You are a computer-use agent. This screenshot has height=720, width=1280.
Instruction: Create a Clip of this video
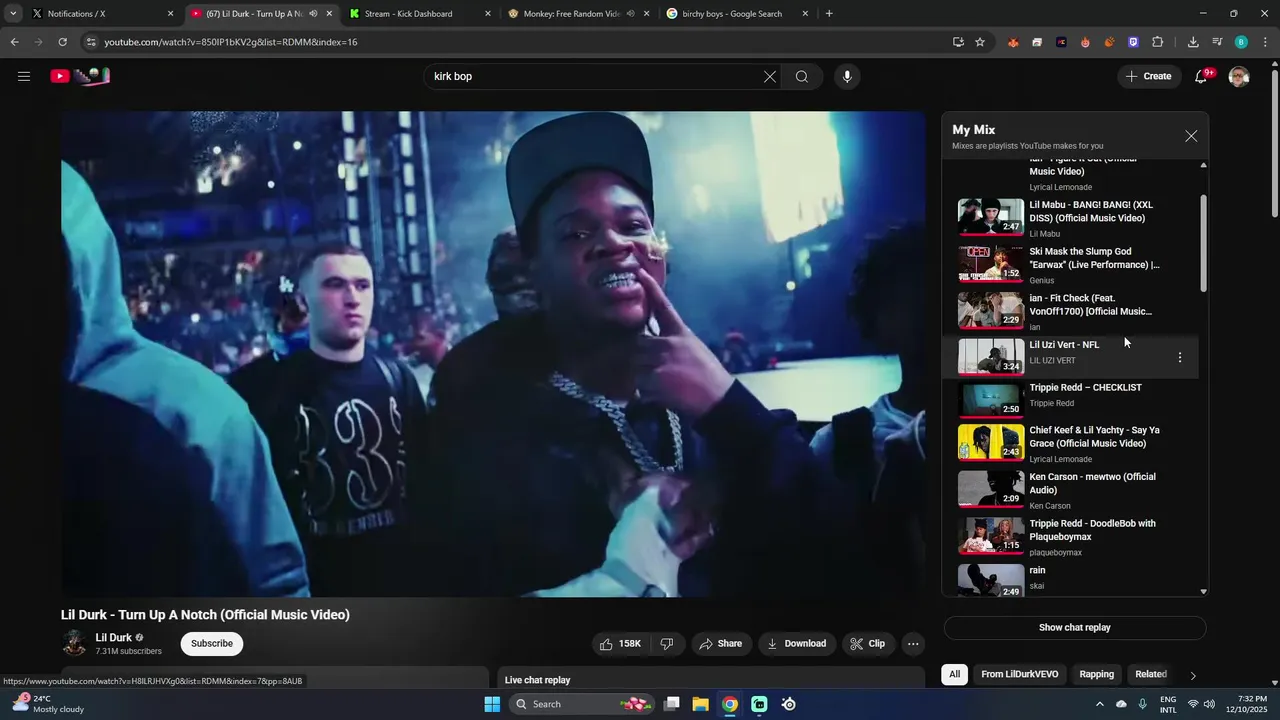point(868,644)
